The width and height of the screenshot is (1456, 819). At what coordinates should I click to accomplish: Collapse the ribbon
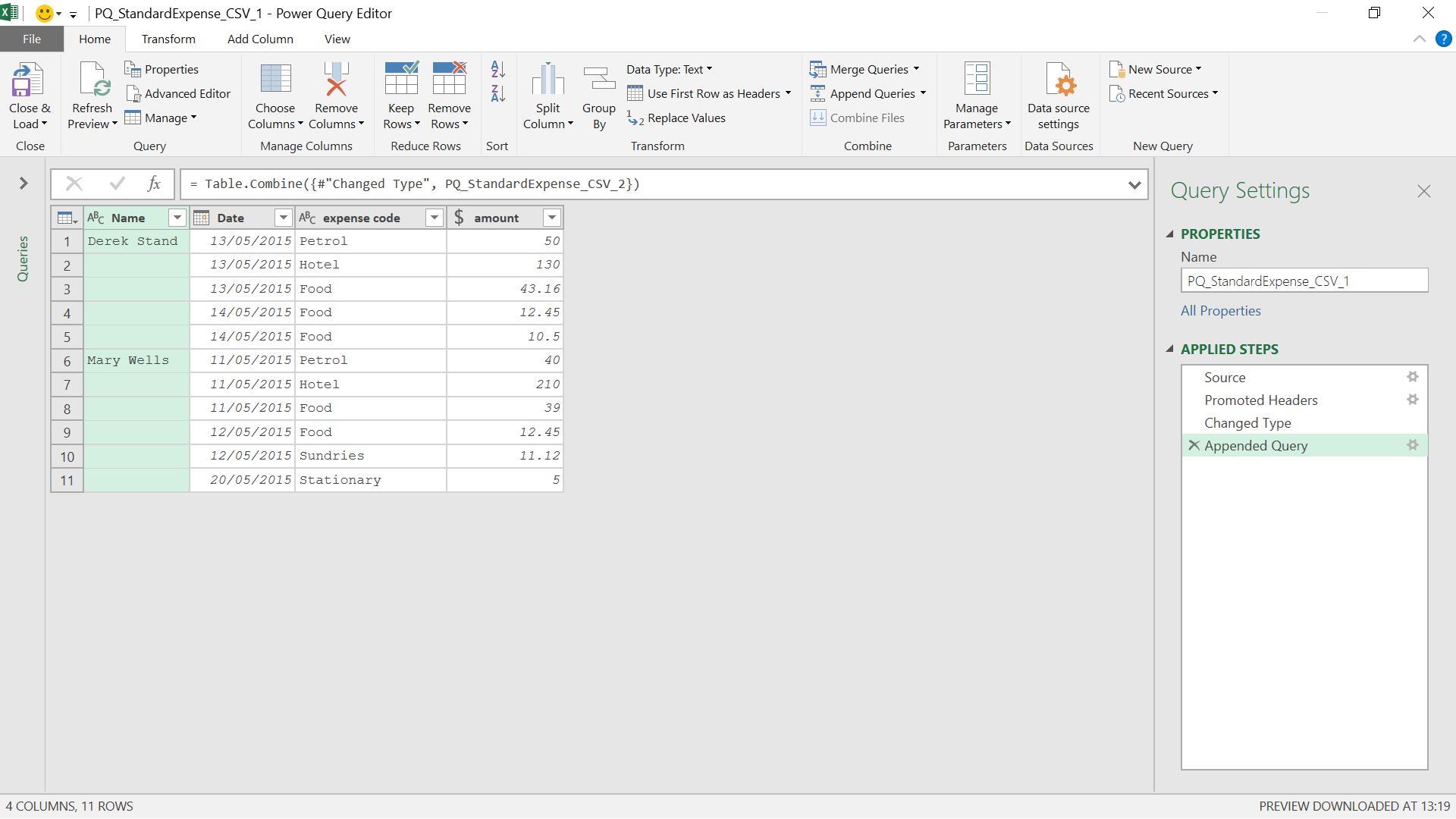(x=1419, y=39)
